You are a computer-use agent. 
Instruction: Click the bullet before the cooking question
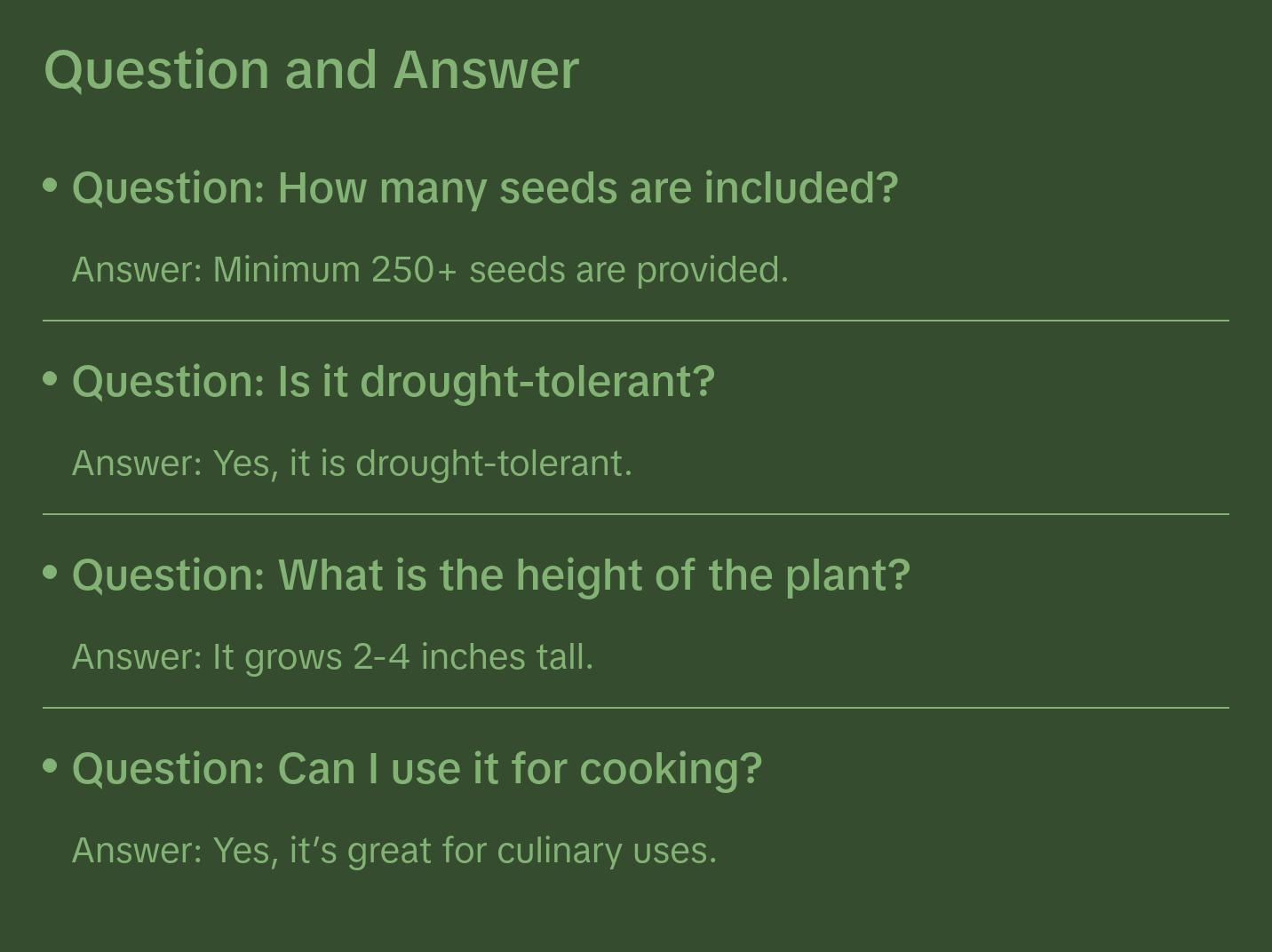click(51, 765)
